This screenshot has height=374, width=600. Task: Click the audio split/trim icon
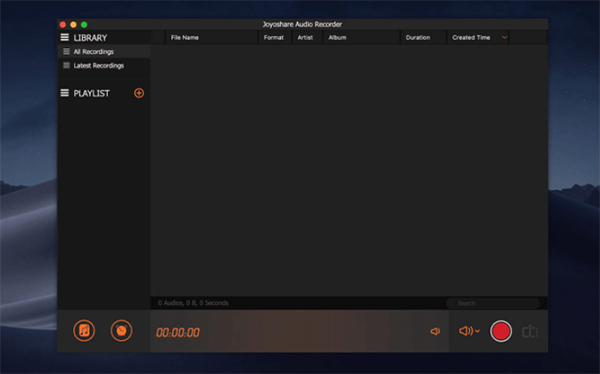[530, 331]
